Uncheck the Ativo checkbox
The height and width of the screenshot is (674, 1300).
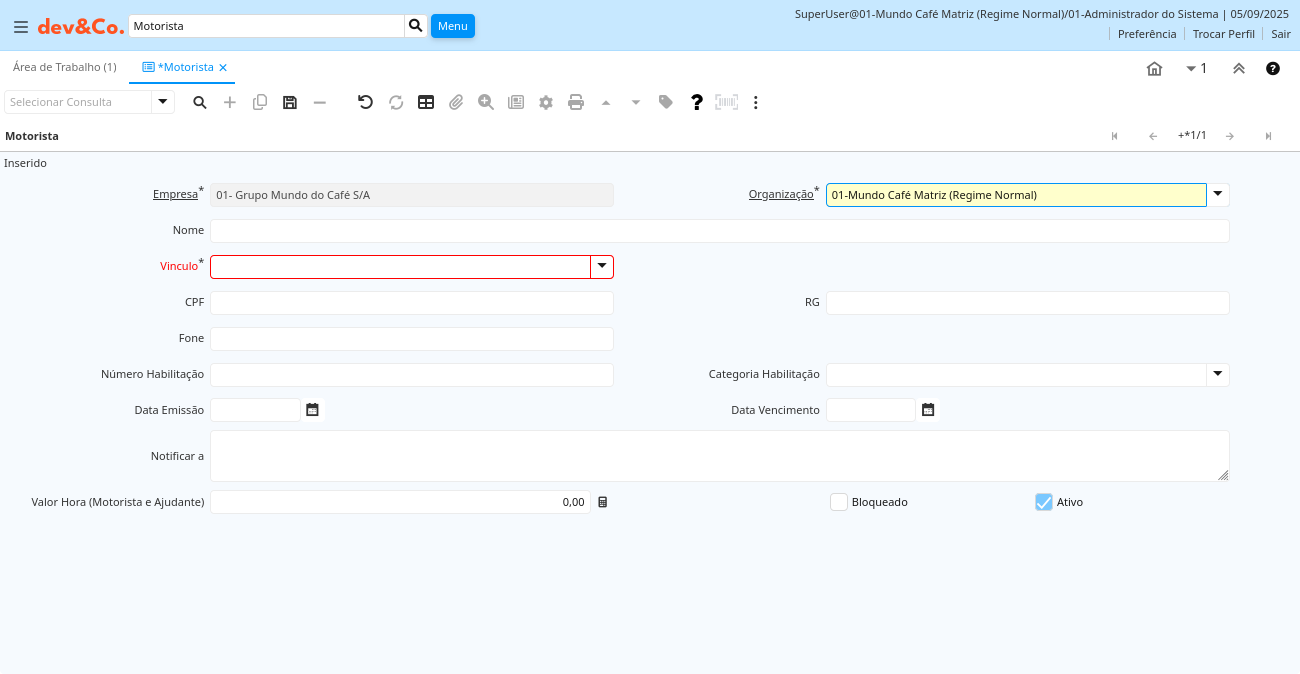[1044, 502]
